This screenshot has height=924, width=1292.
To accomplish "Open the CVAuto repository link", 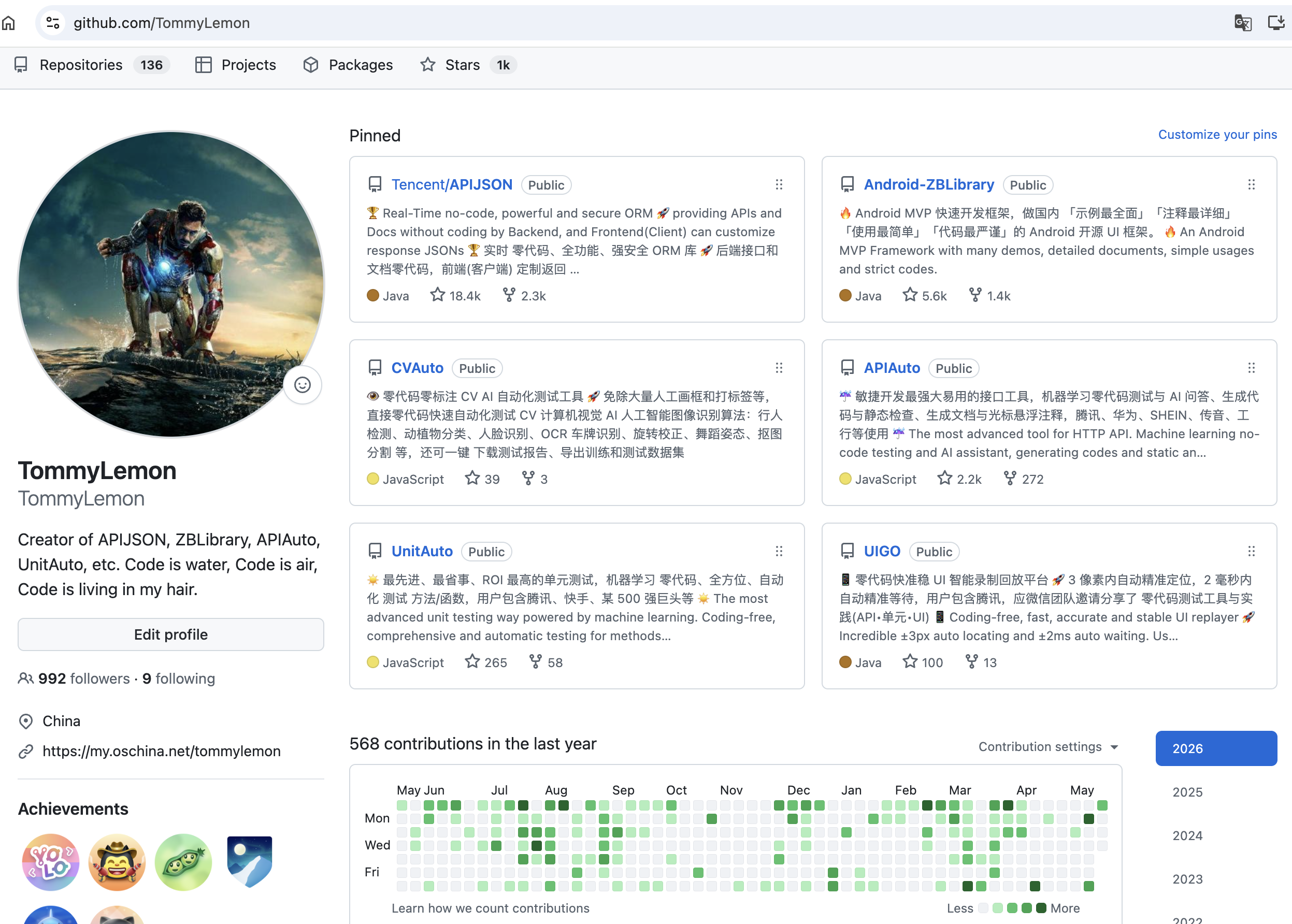I will 418,368.
